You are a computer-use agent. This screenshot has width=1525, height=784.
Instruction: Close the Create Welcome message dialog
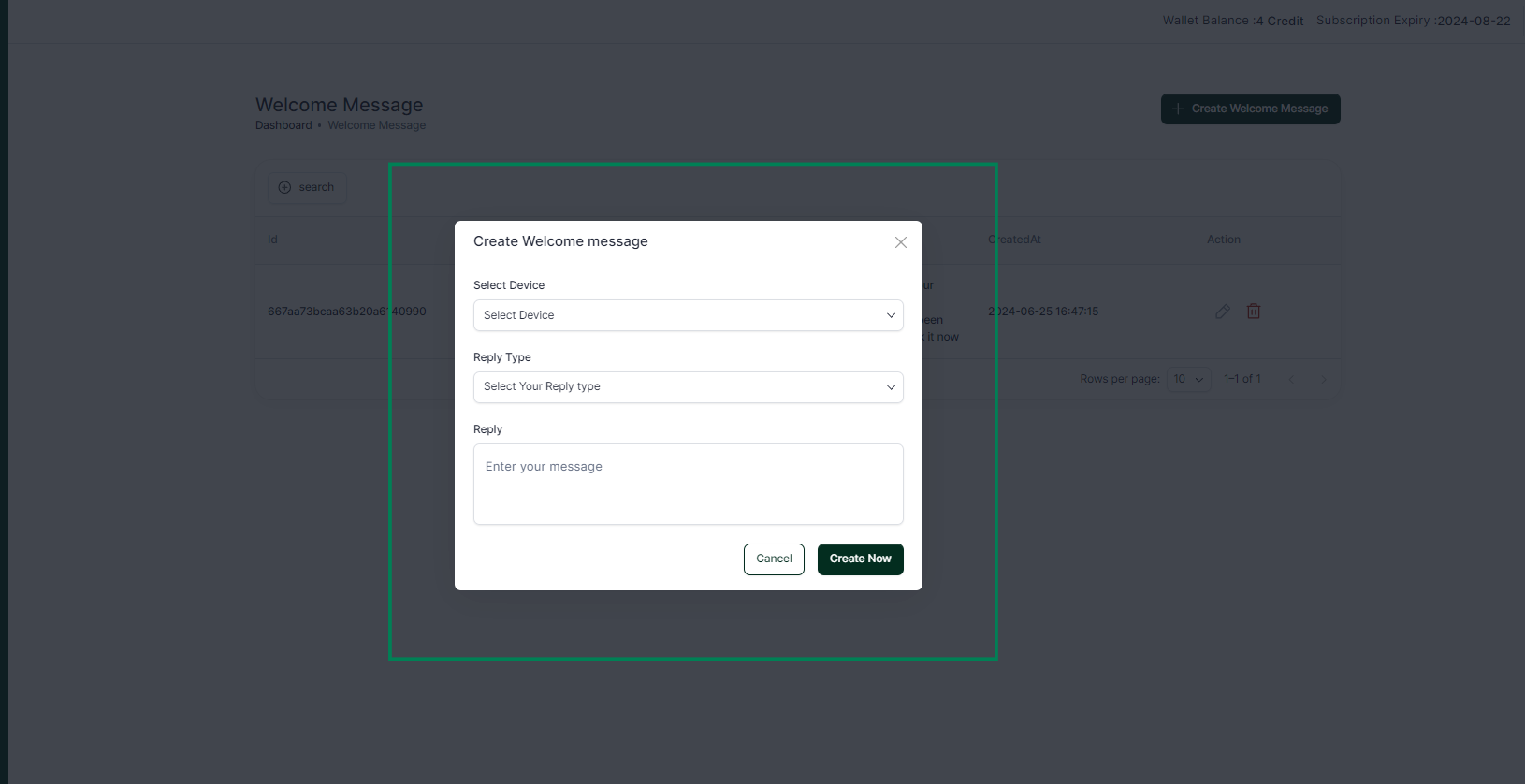pos(901,242)
